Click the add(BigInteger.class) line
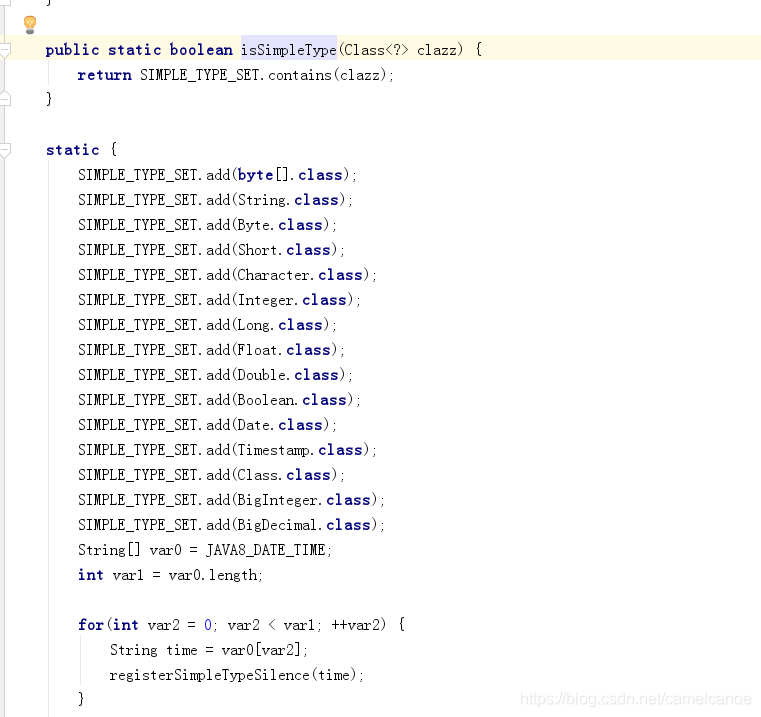 [x=231, y=500]
